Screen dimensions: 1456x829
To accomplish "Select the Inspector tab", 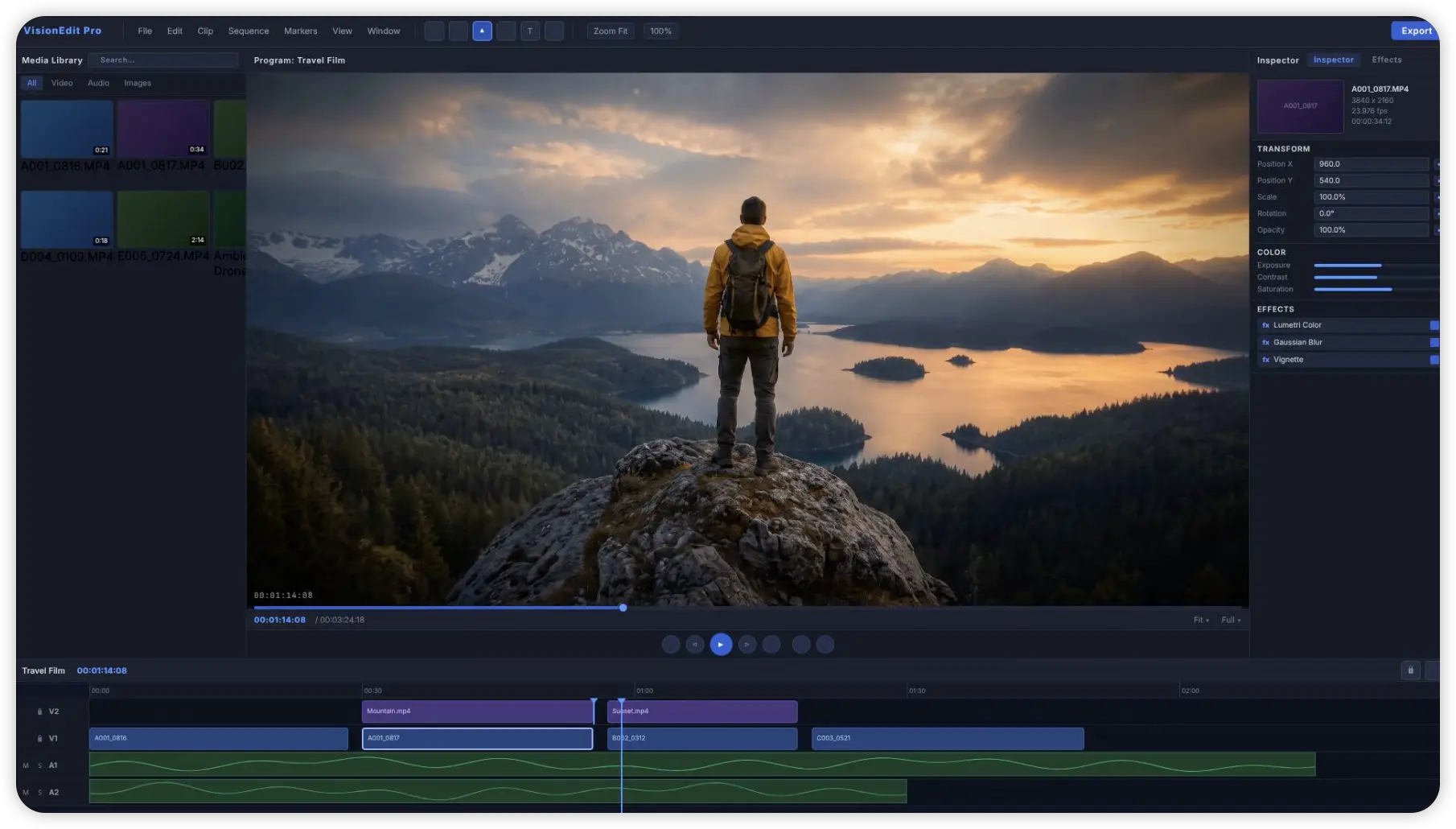I will 1334,60.
